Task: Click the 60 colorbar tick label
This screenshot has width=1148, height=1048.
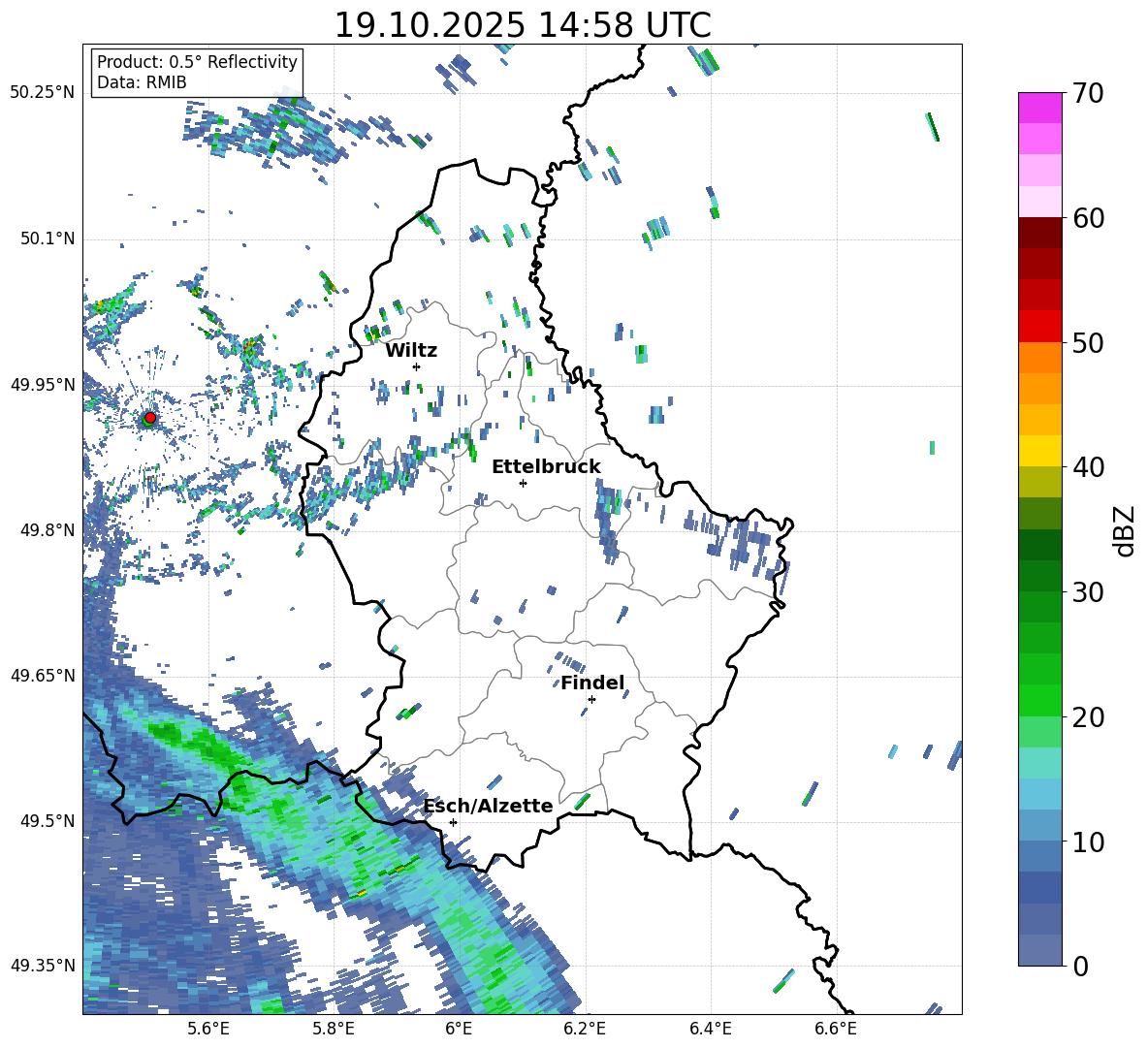Action: click(1087, 218)
